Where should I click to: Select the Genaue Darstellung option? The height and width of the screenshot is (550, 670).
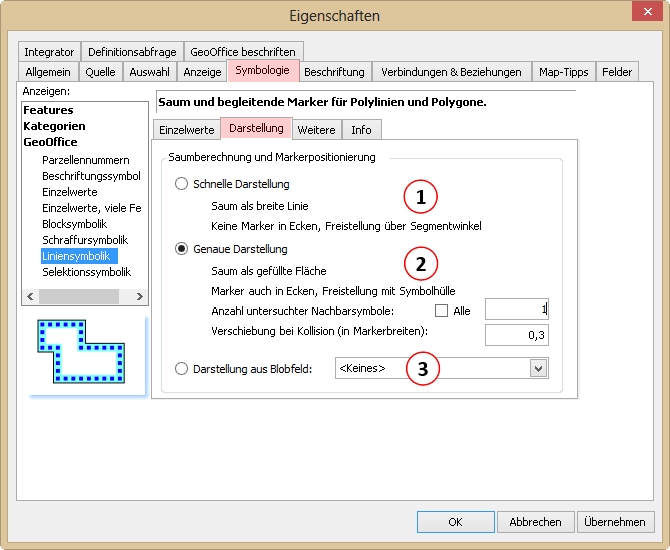(181, 249)
